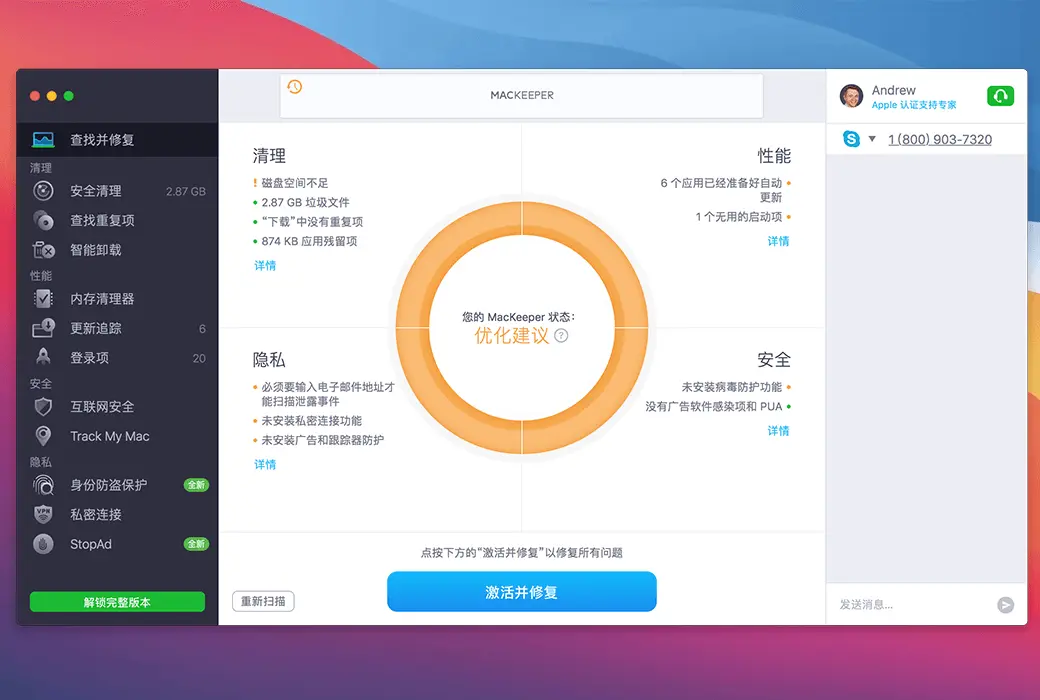Call the 1 (800) 903-7320 phone link
The width and height of the screenshot is (1040, 700).
940,139
